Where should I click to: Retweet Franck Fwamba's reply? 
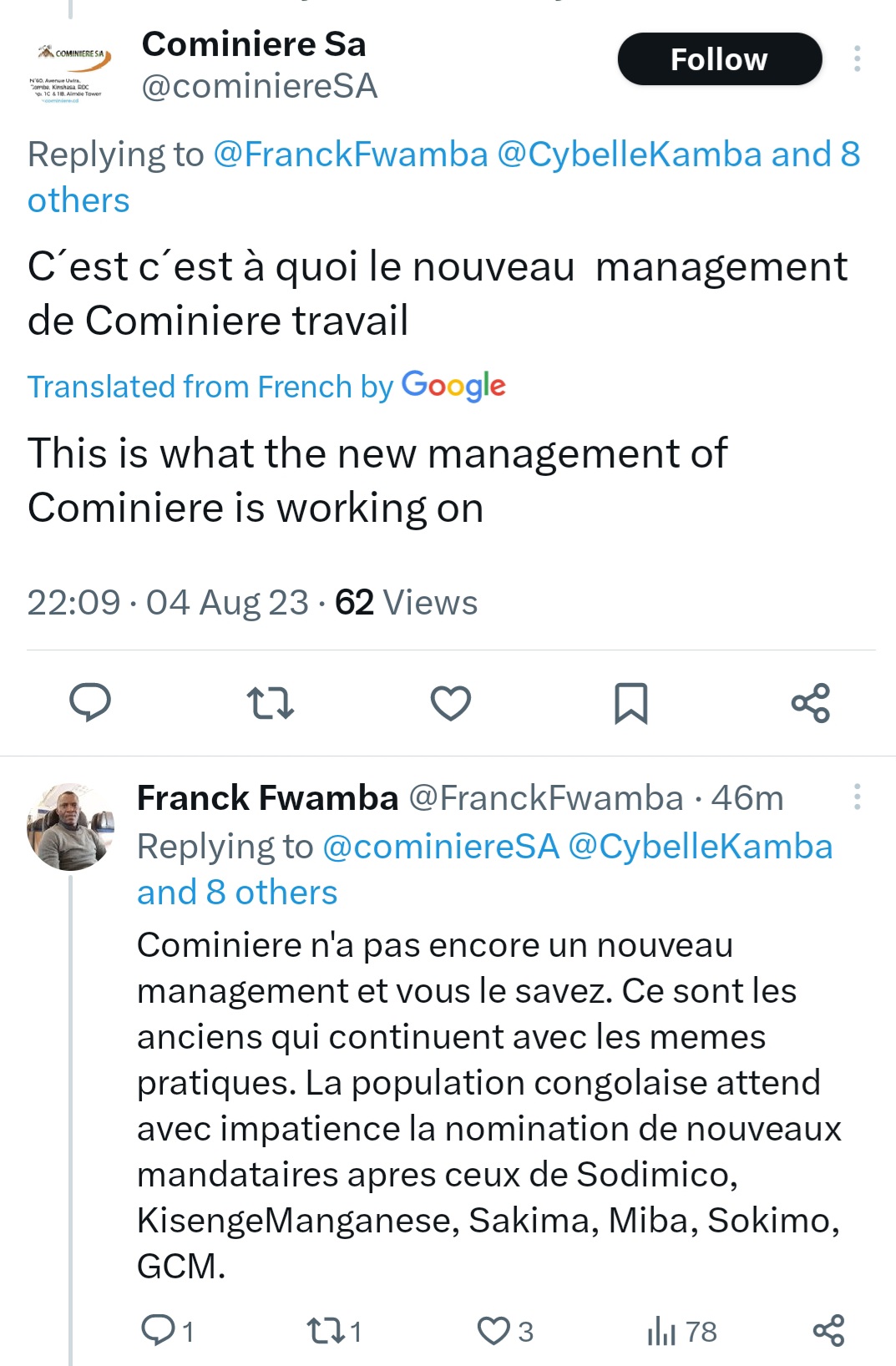(334, 1331)
